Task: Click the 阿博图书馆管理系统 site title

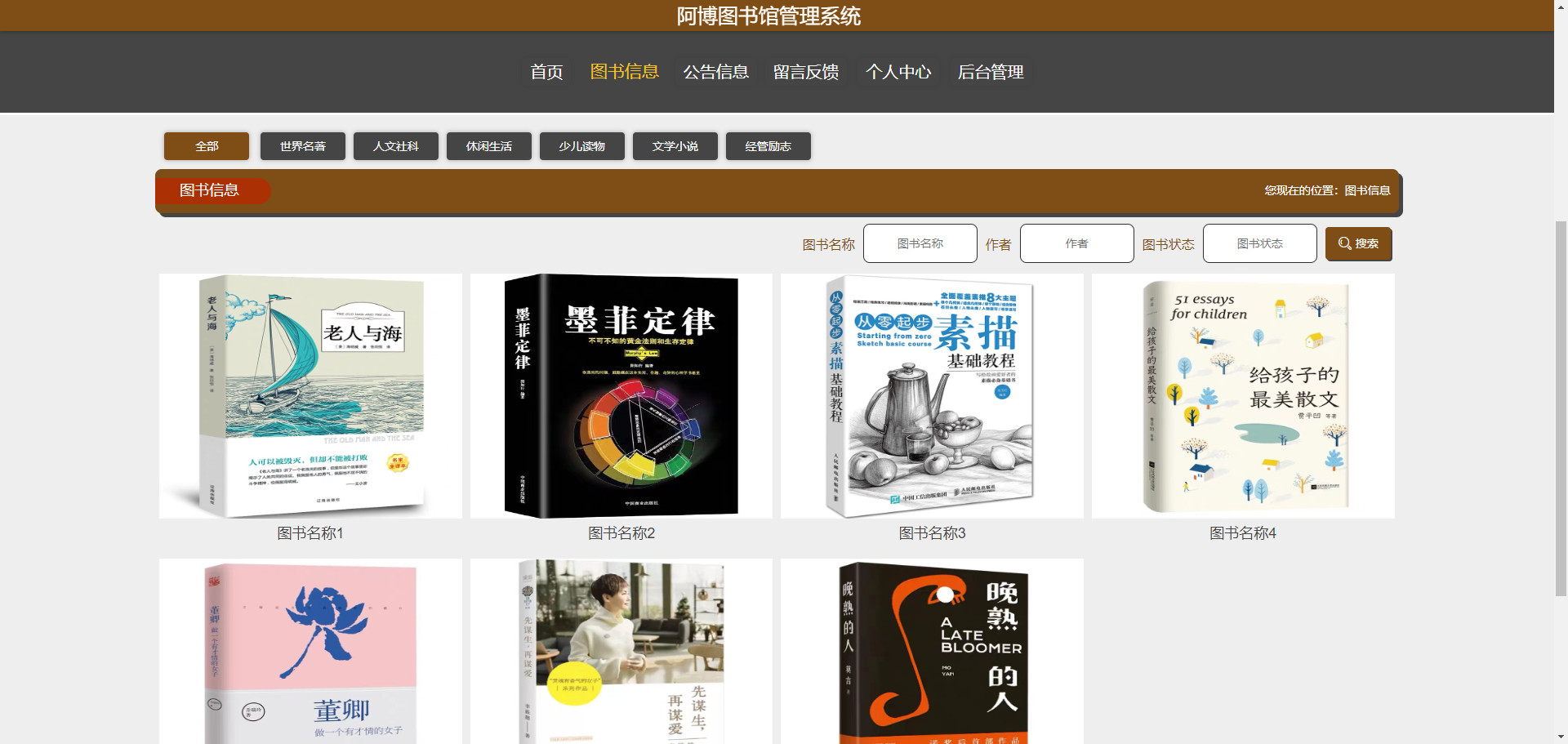Action: coord(768,16)
